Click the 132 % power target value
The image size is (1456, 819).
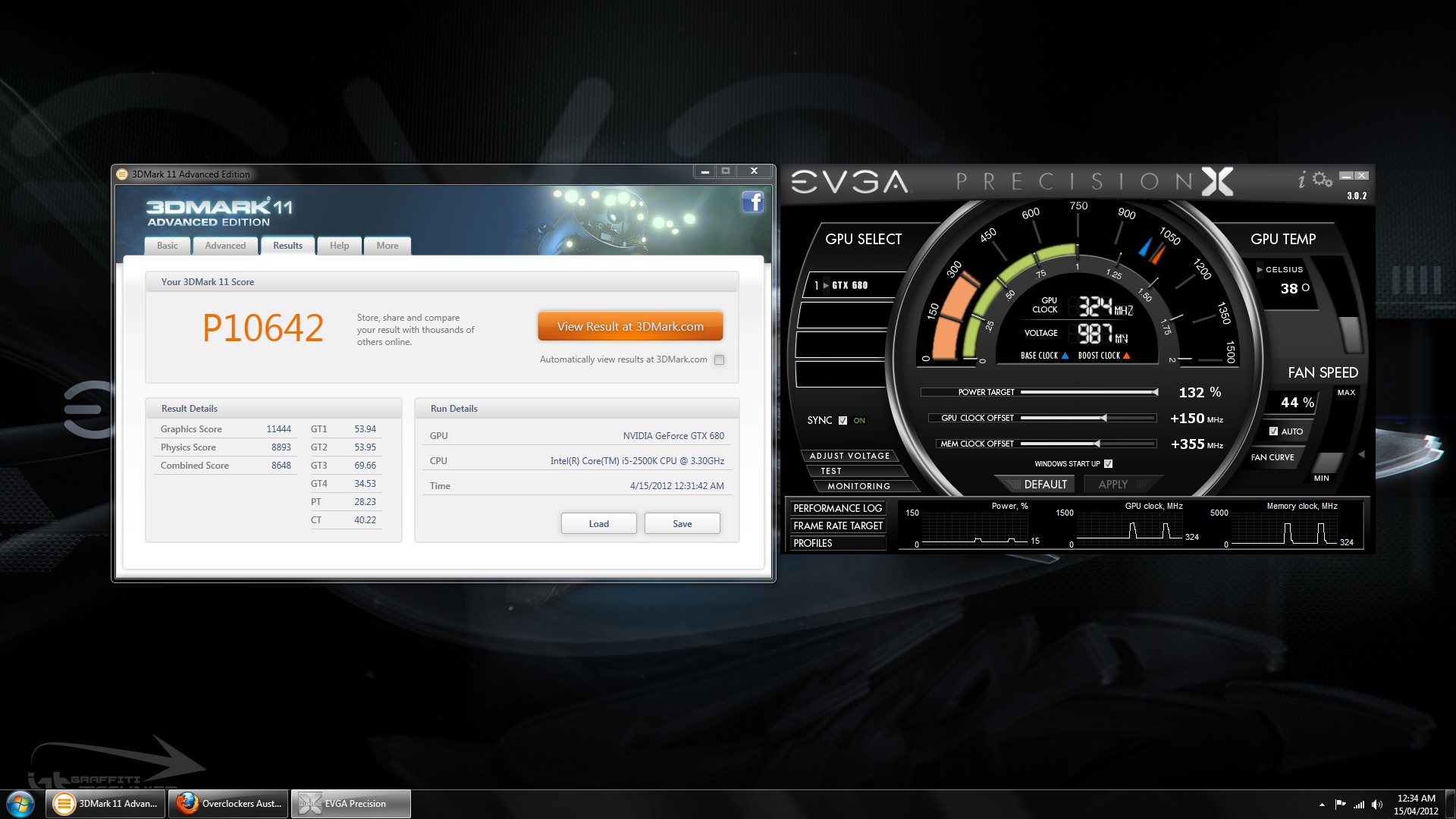click(x=1200, y=392)
